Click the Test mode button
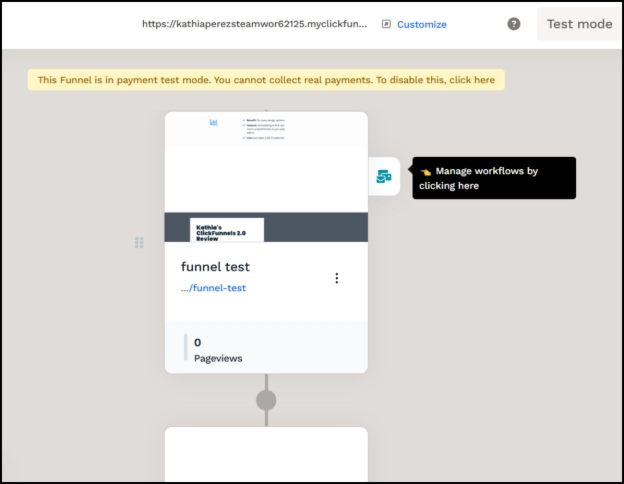This screenshot has height=484, width=624. [579, 24]
